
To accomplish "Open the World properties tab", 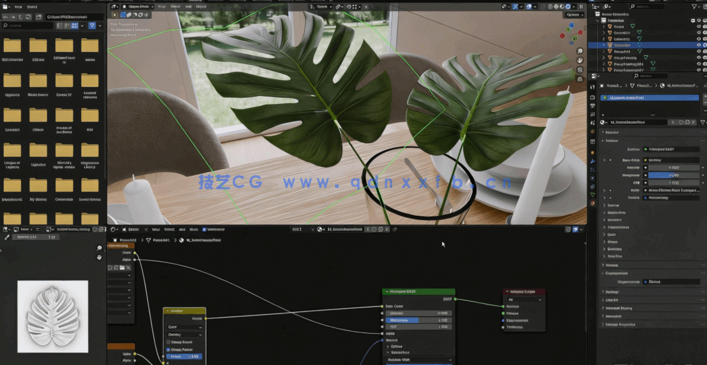I will pyautogui.click(x=592, y=131).
